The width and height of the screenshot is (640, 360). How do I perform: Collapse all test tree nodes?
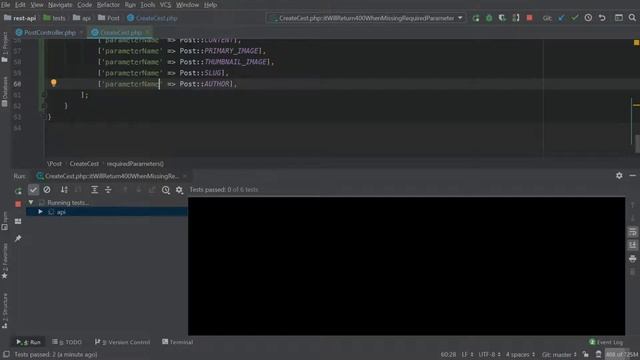point(108,190)
